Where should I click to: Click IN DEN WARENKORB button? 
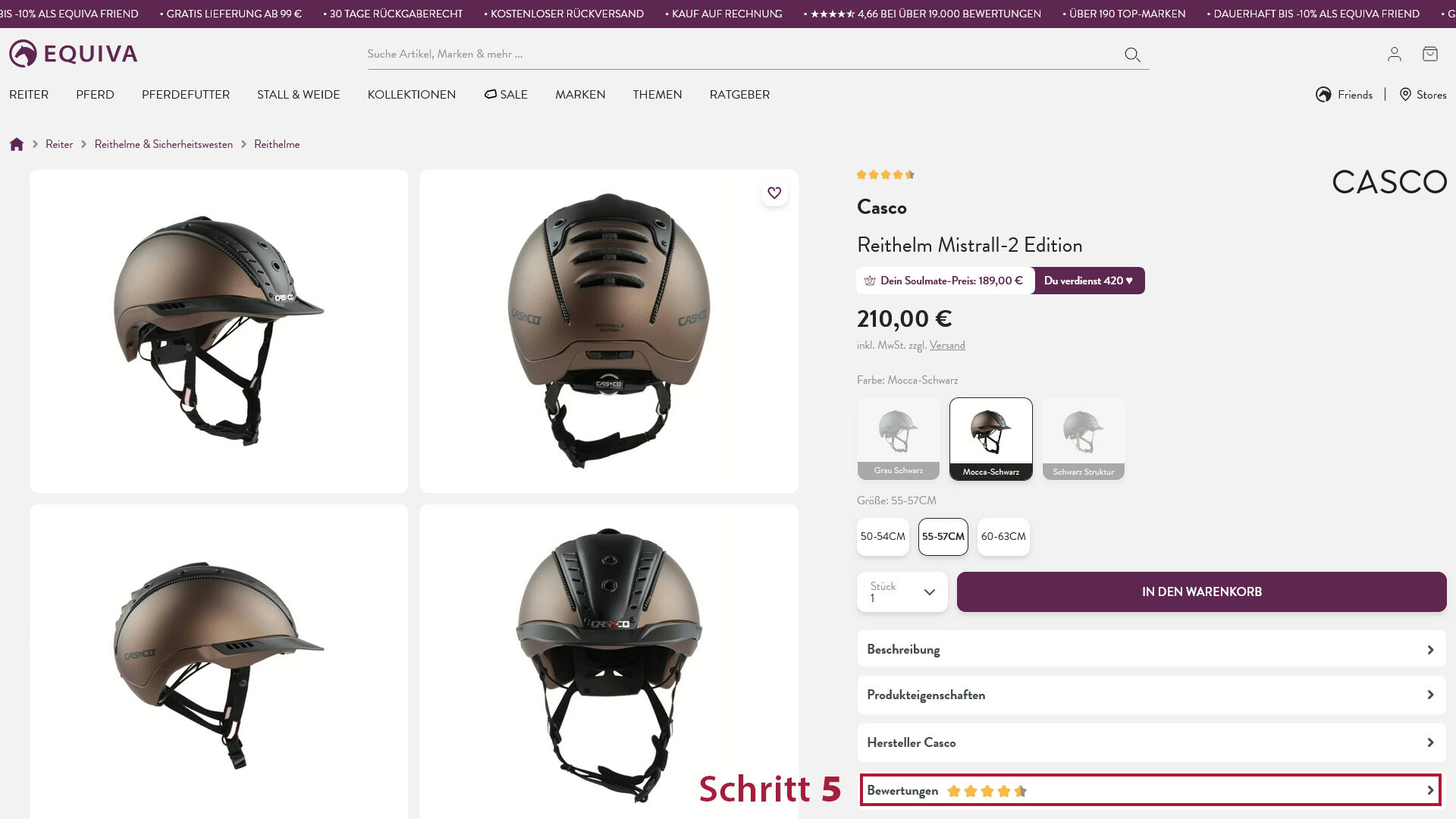tap(1202, 591)
